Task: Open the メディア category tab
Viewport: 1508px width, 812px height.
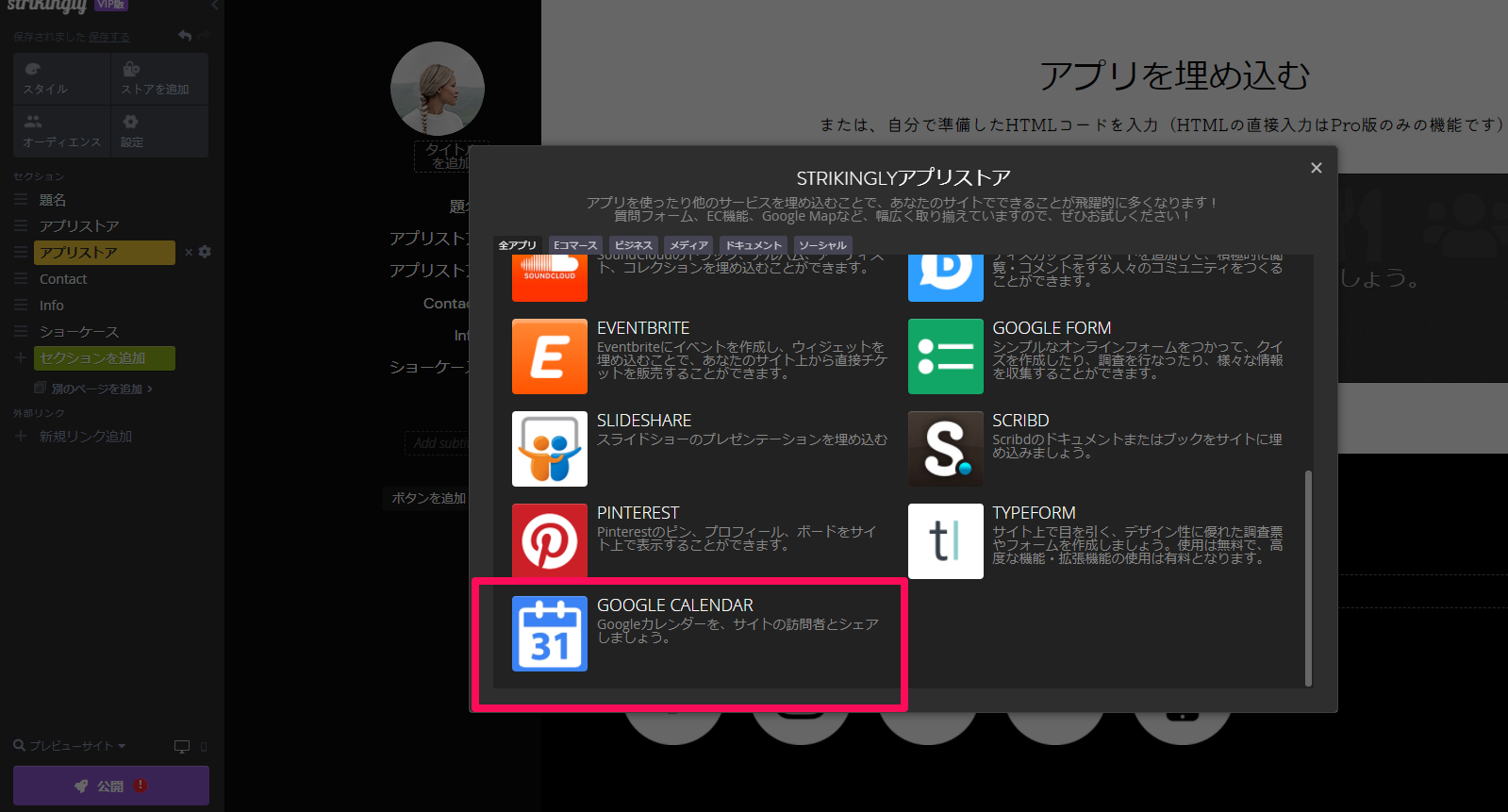Action: click(688, 245)
